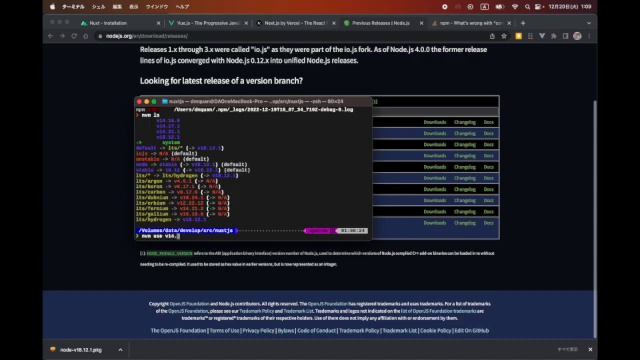Screen dimensions: 640x360
Task: Open Changelog link in first table row
Action: click(465, 122)
